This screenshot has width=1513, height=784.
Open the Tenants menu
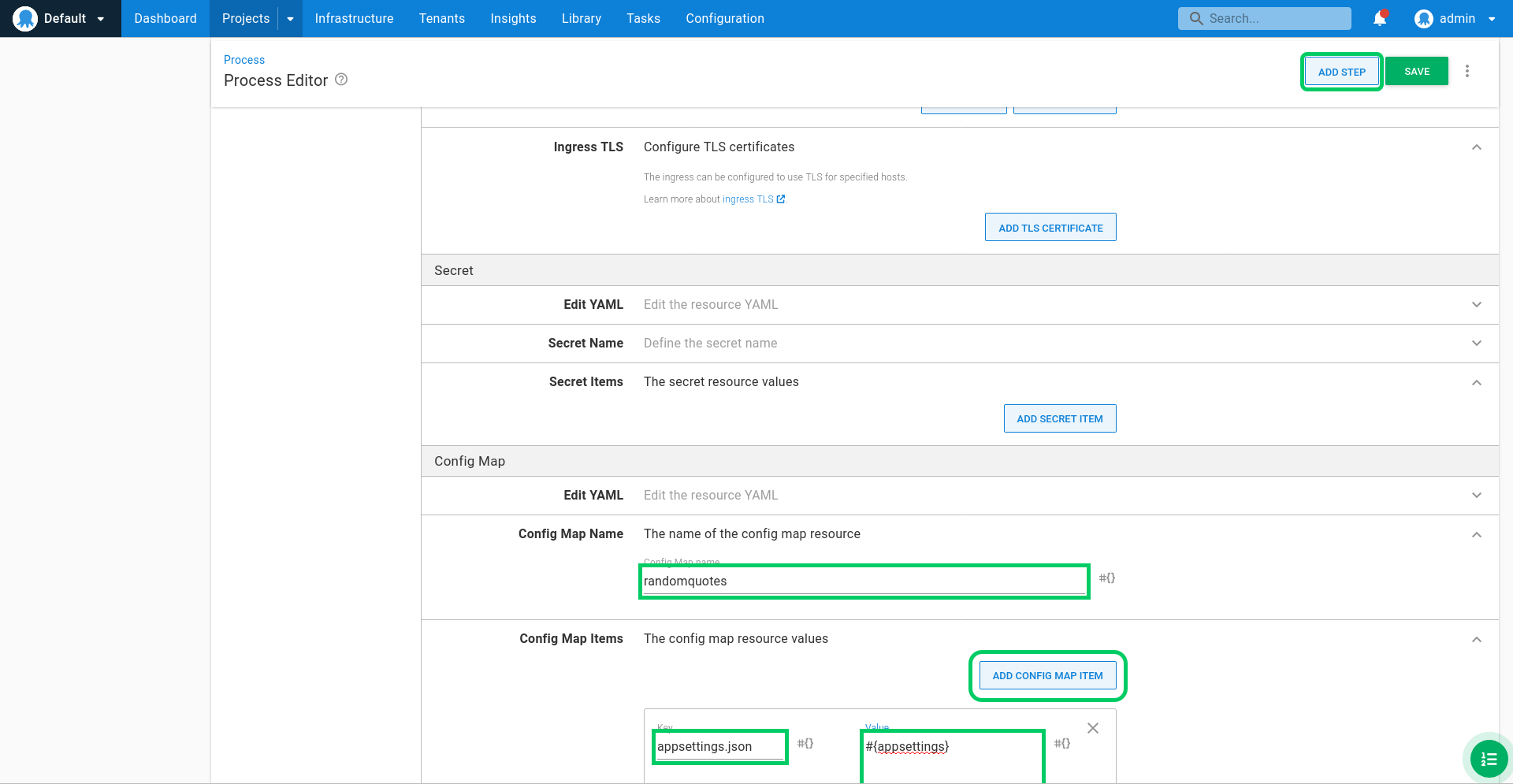(x=442, y=18)
